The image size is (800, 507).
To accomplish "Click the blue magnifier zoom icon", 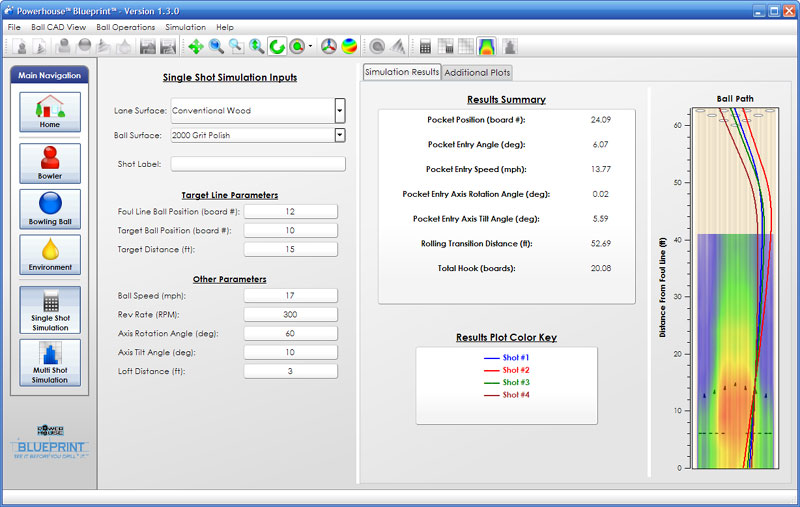I will (x=216, y=47).
